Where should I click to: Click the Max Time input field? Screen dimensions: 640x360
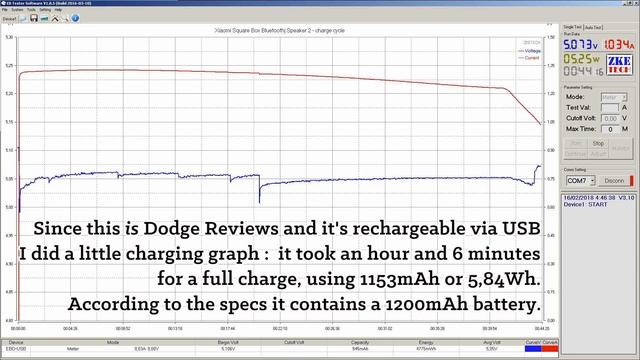tap(610, 129)
